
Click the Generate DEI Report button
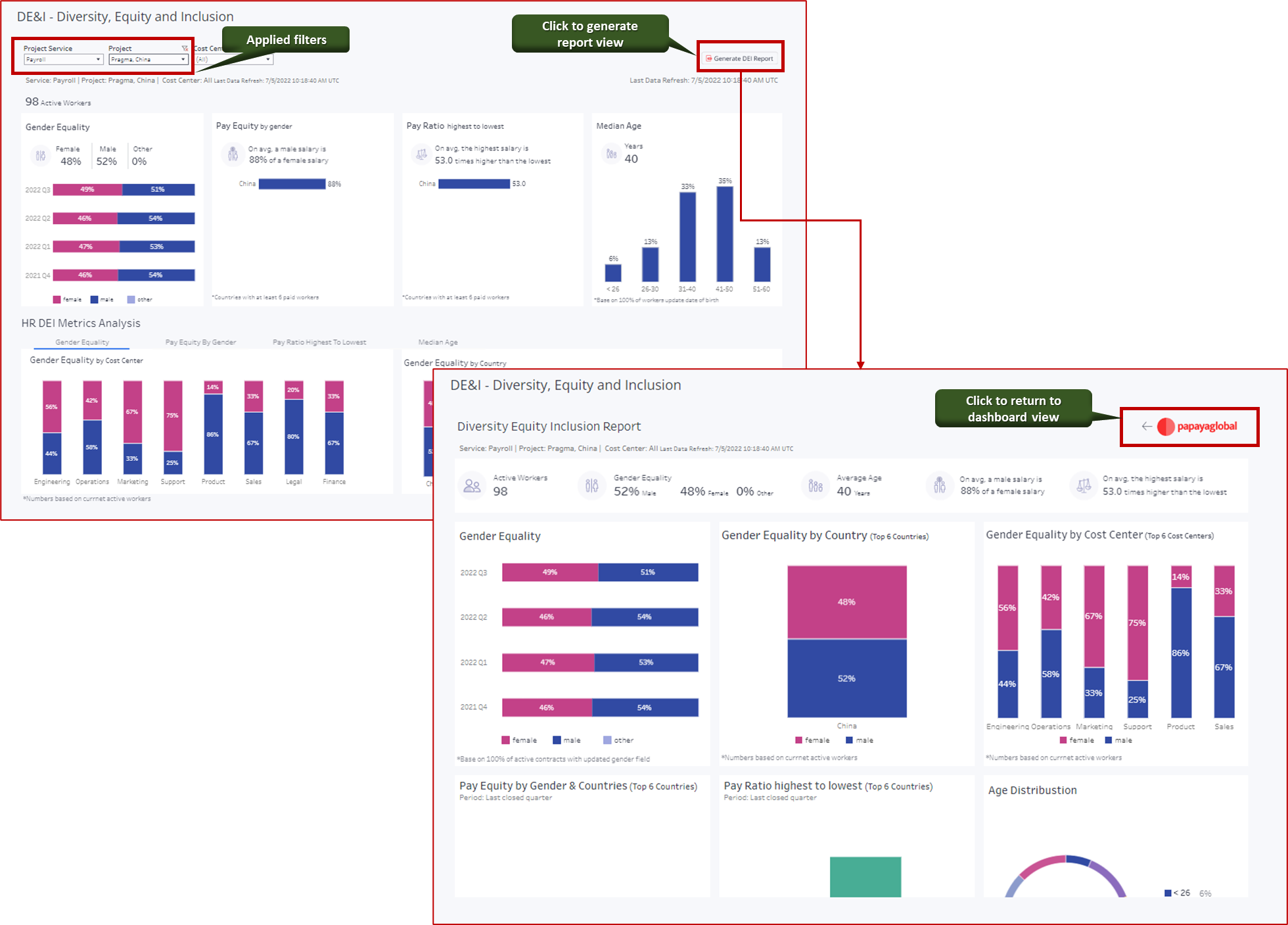pyautogui.click(x=741, y=58)
